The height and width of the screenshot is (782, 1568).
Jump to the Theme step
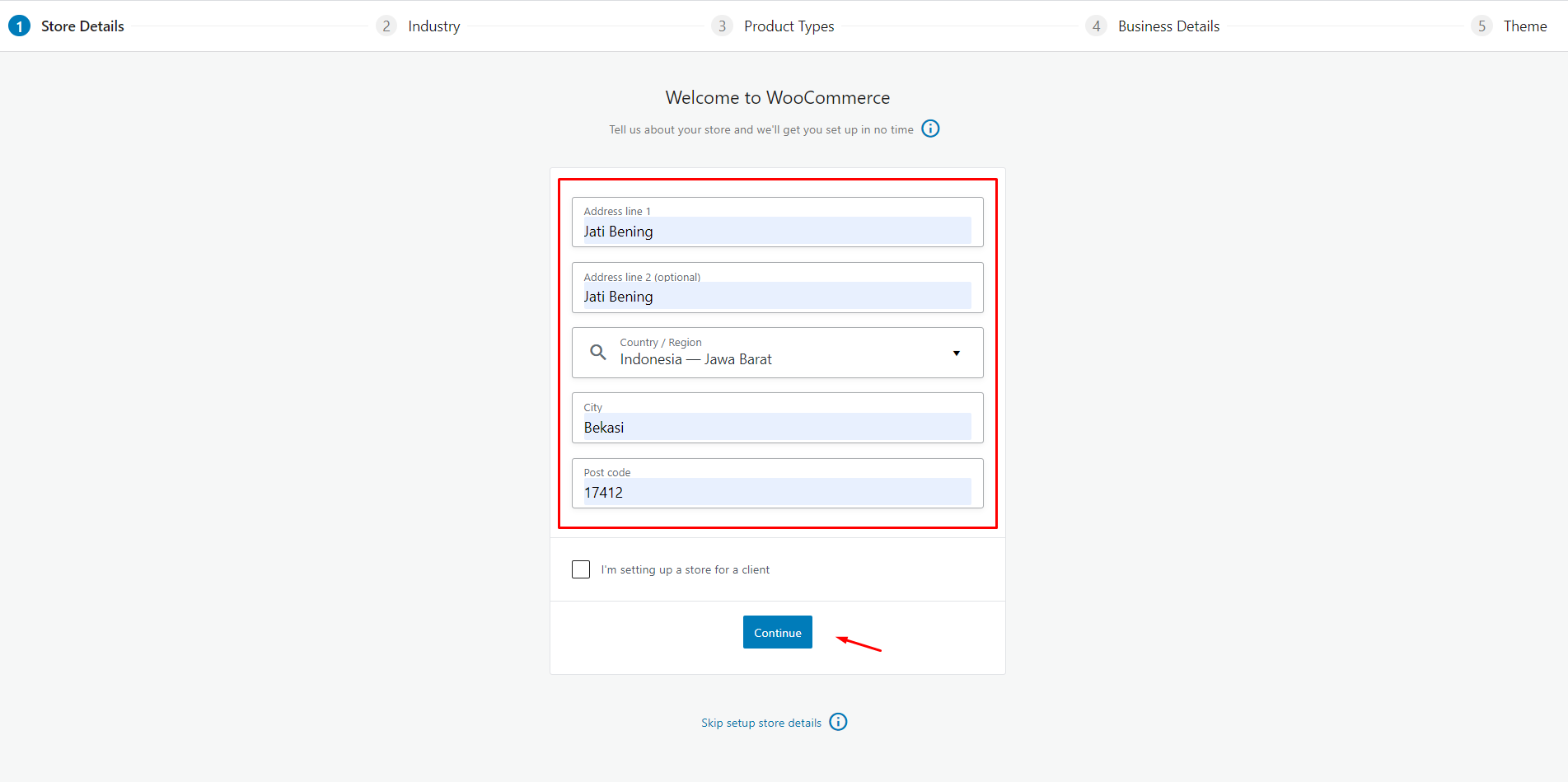tap(1525, 26)
